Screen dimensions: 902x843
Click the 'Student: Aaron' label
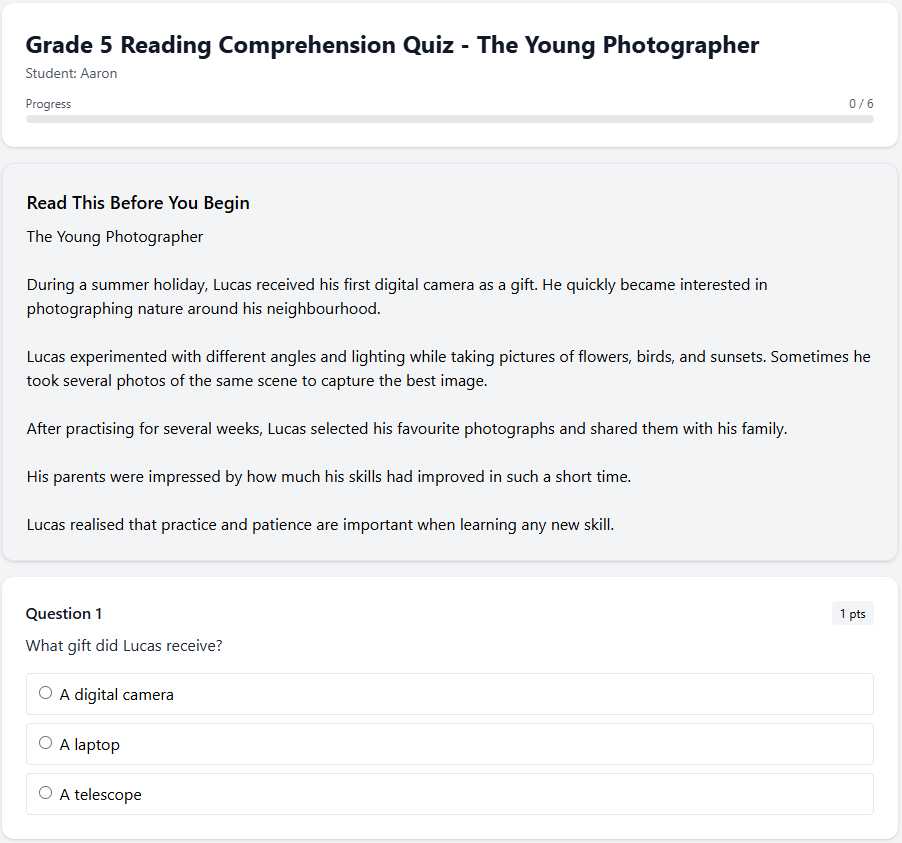[71, 73]
